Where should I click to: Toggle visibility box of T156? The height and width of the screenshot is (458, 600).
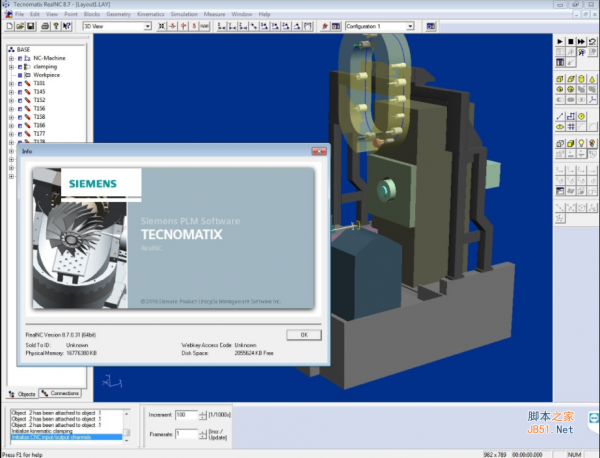tap(20, 109)
